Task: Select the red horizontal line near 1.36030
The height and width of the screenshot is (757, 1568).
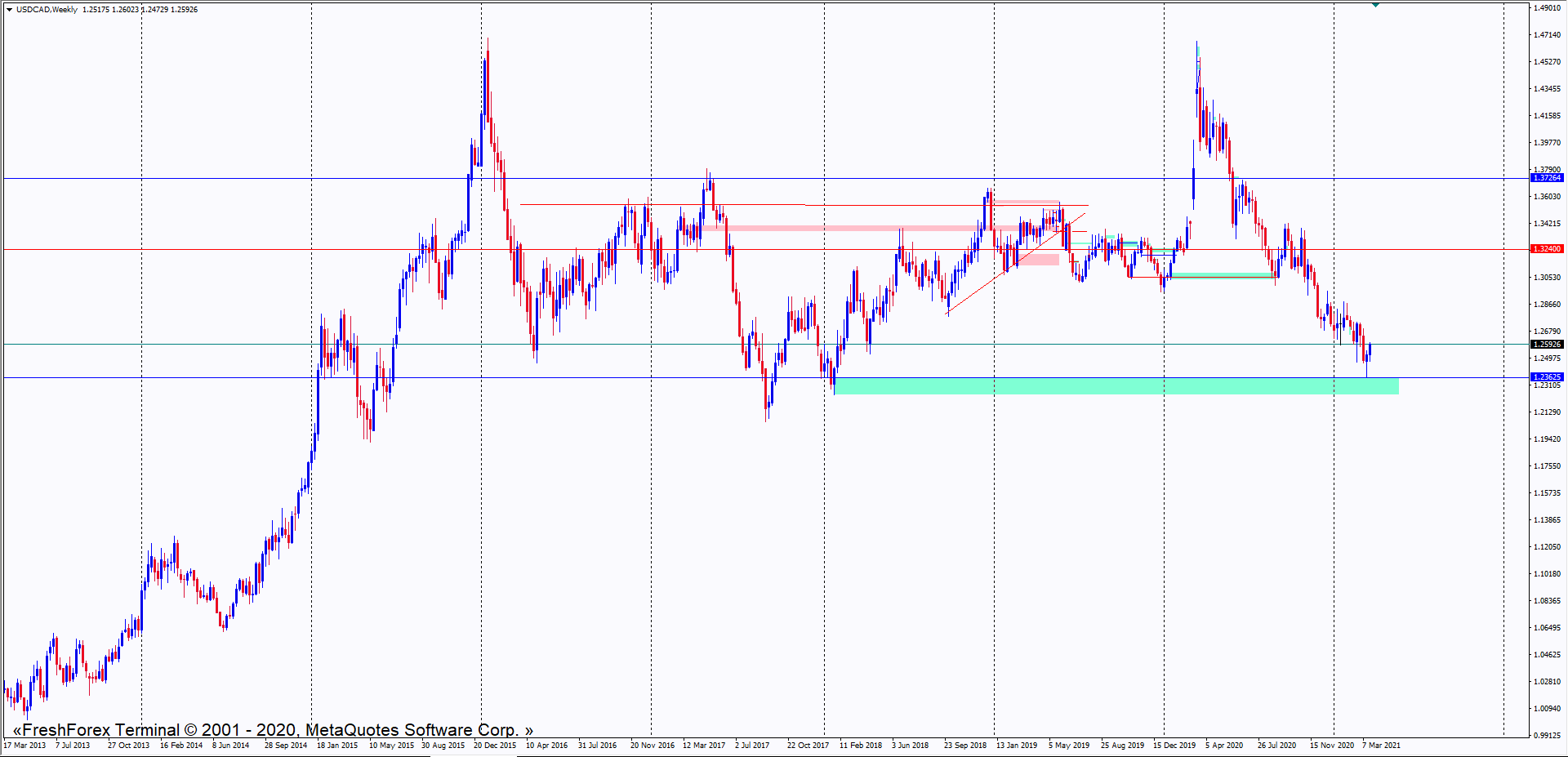Action: 661,204
